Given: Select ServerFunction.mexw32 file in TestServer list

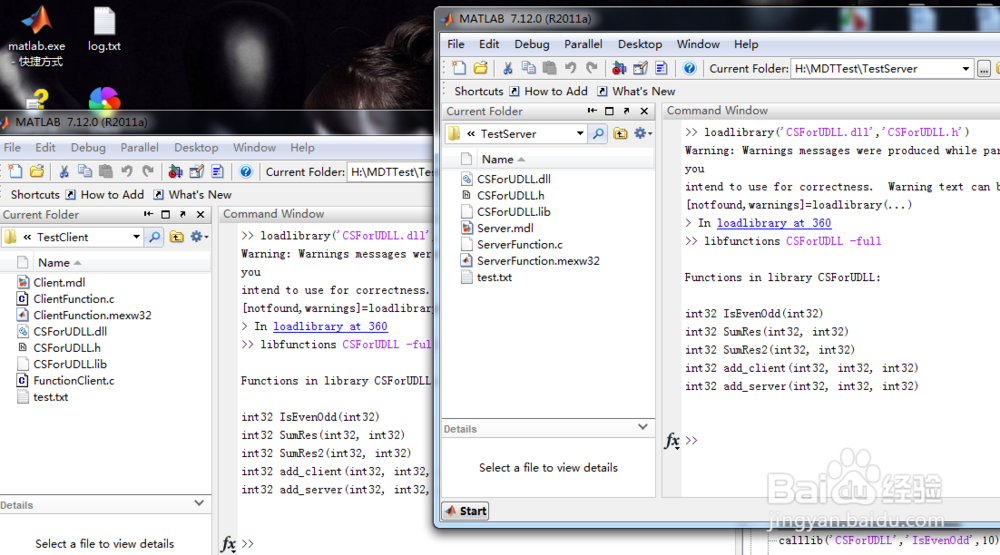Looking at the screenshot, I should coord(538,260).
